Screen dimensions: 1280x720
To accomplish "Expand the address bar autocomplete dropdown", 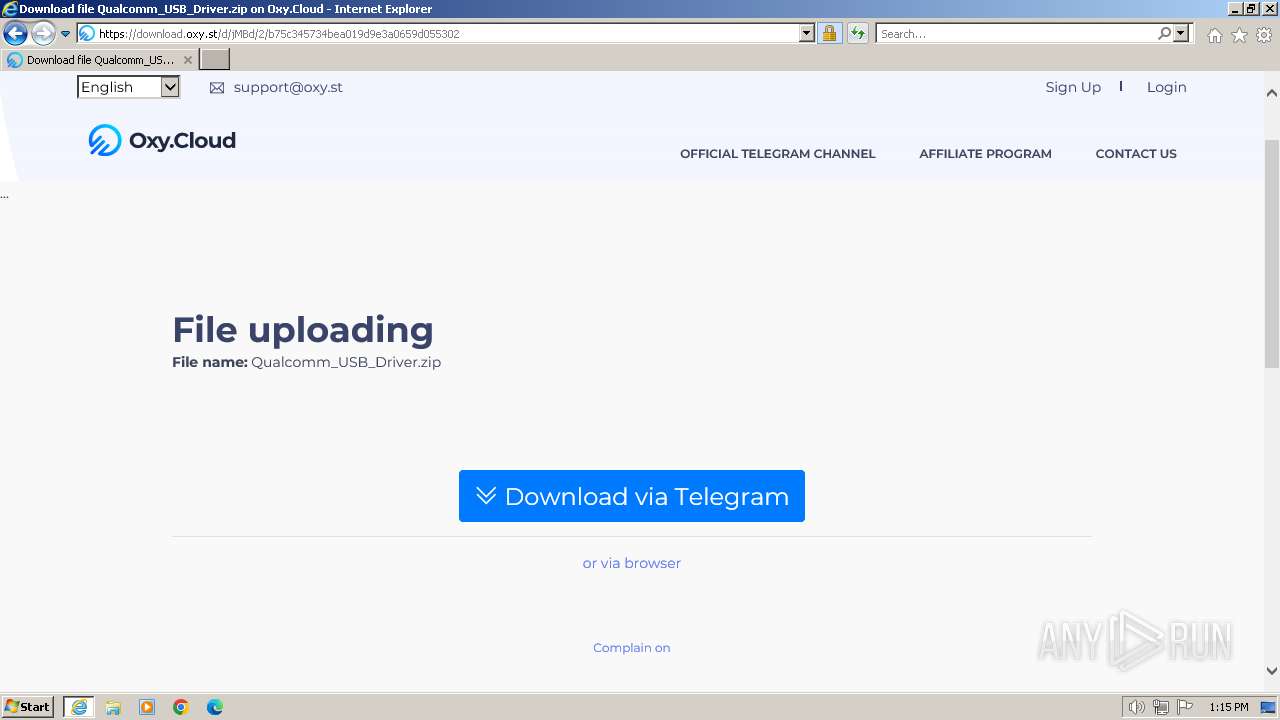I will click(807, 34).
